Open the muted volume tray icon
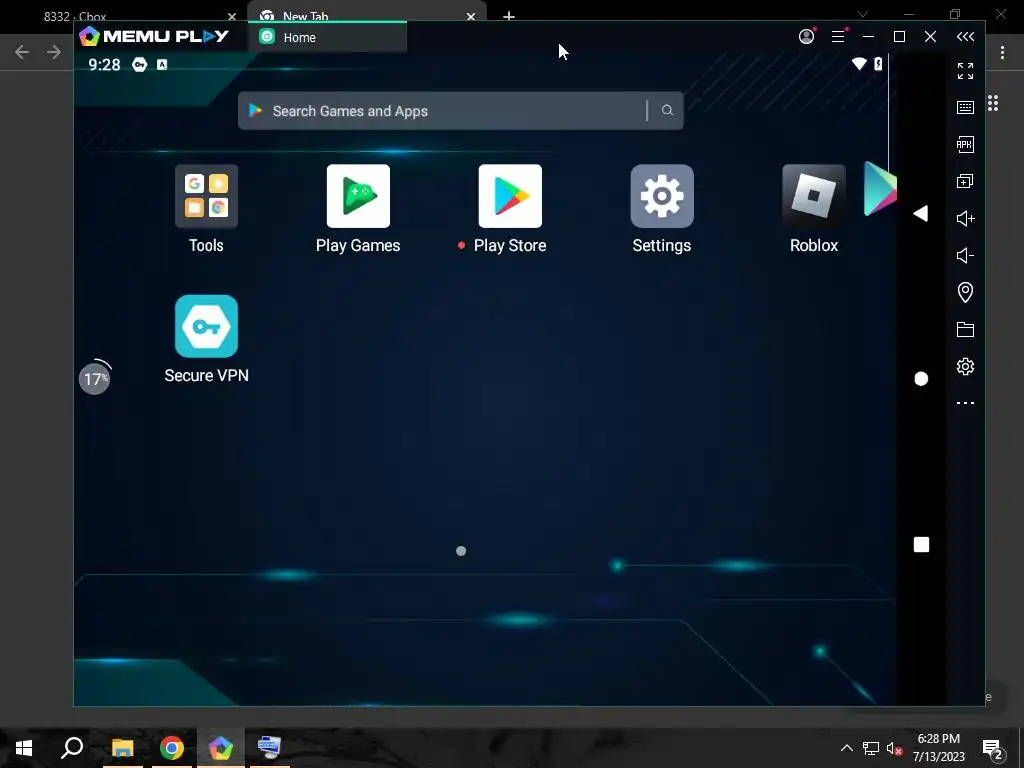This screenshot has width=1024, height=768. pyautogui.click(x=894, y=748)
